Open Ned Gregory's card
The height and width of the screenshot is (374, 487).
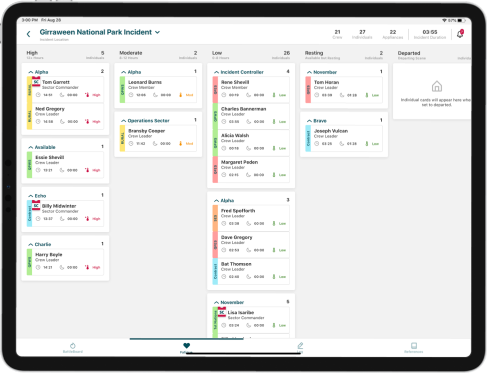pos(65,116)
